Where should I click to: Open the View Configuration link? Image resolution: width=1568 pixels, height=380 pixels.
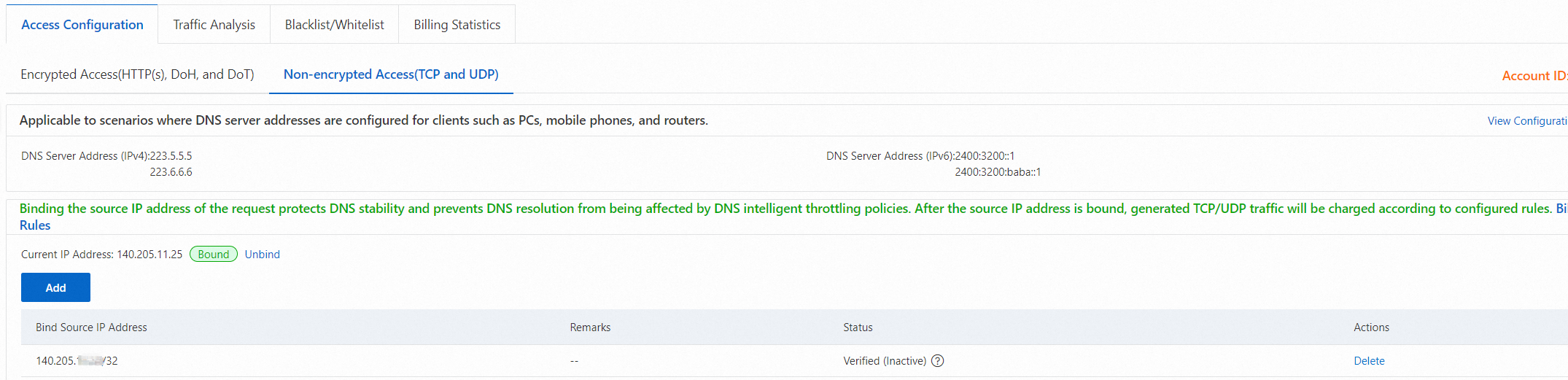point(1526,120)
